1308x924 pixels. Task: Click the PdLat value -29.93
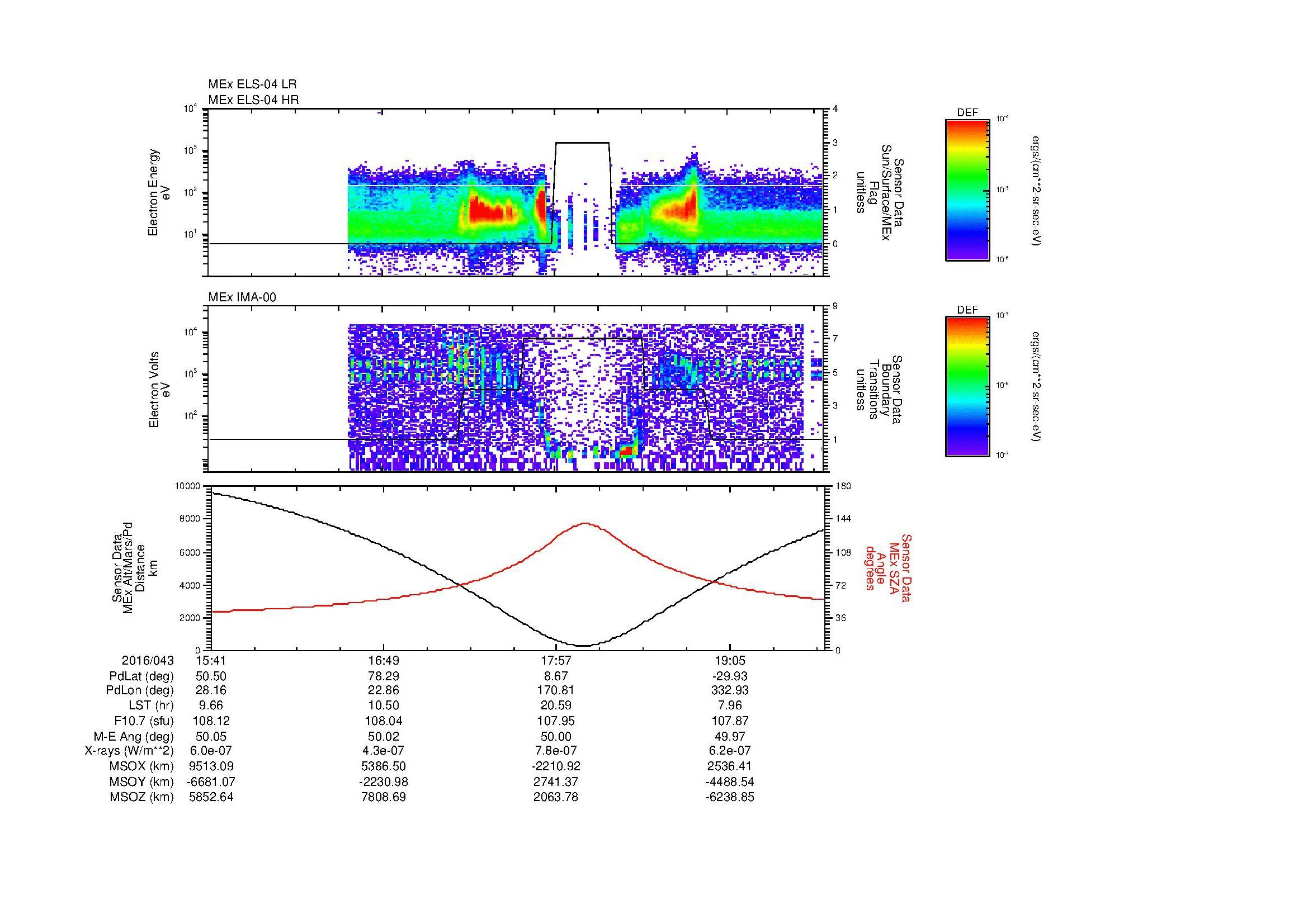(x=730, y=676)
